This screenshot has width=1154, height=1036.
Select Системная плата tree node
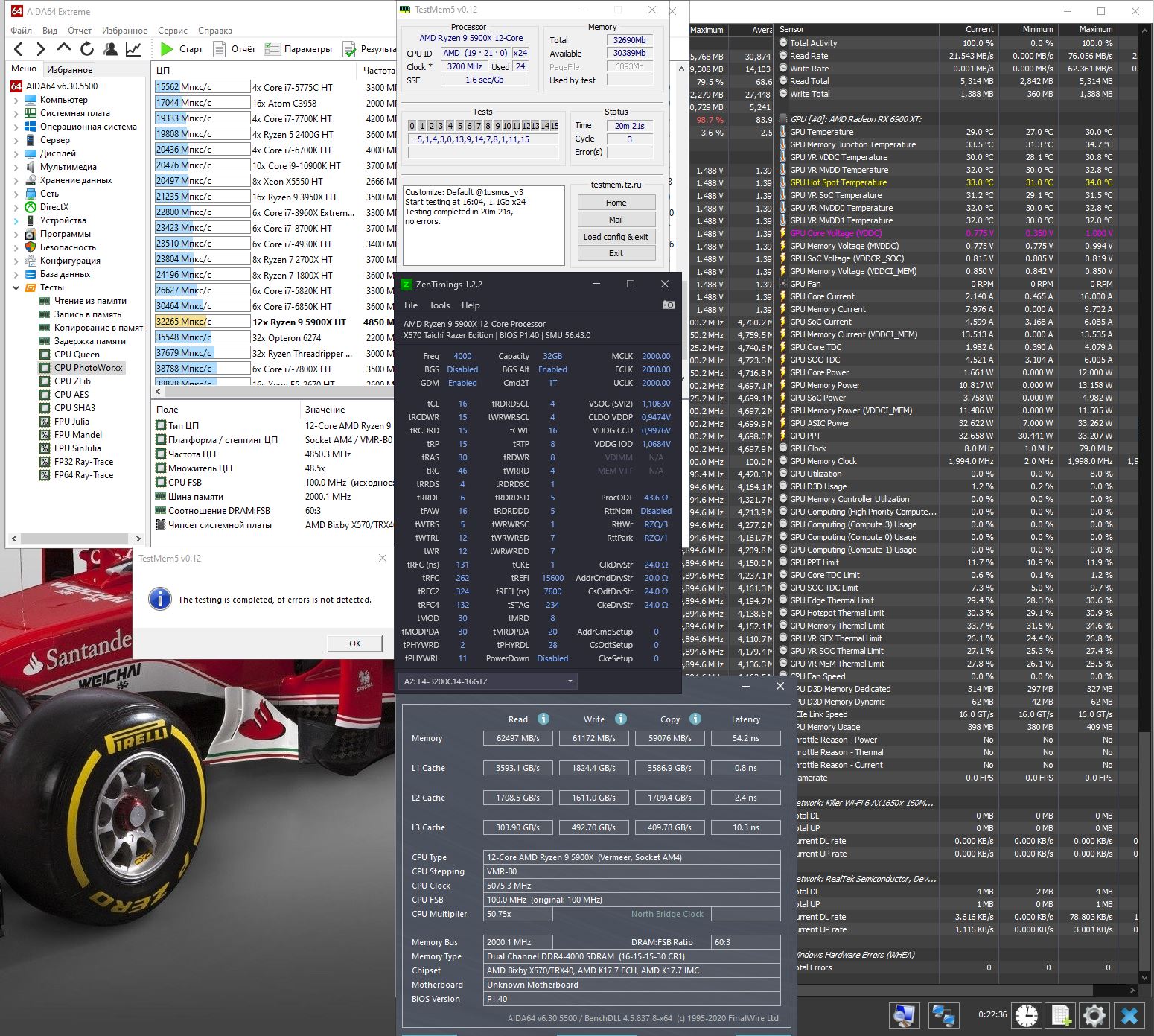(x=74, y=113)
